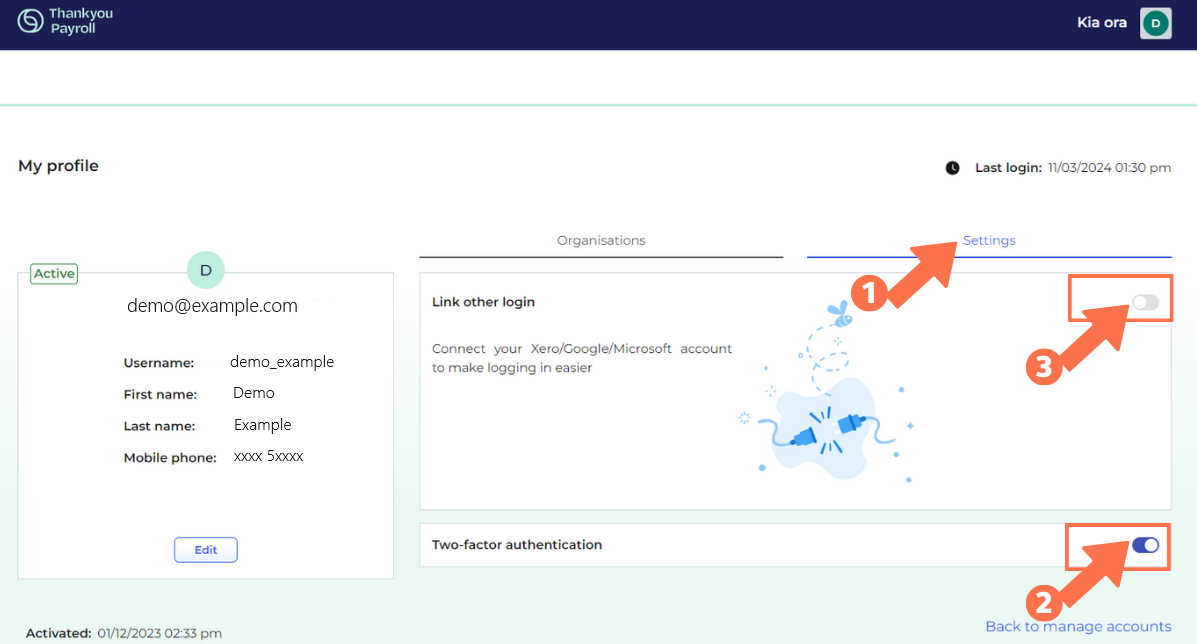Click the Edit button under profile details
The width and height of the screenshot is (1197, 644).
click(x=205, y=549)
